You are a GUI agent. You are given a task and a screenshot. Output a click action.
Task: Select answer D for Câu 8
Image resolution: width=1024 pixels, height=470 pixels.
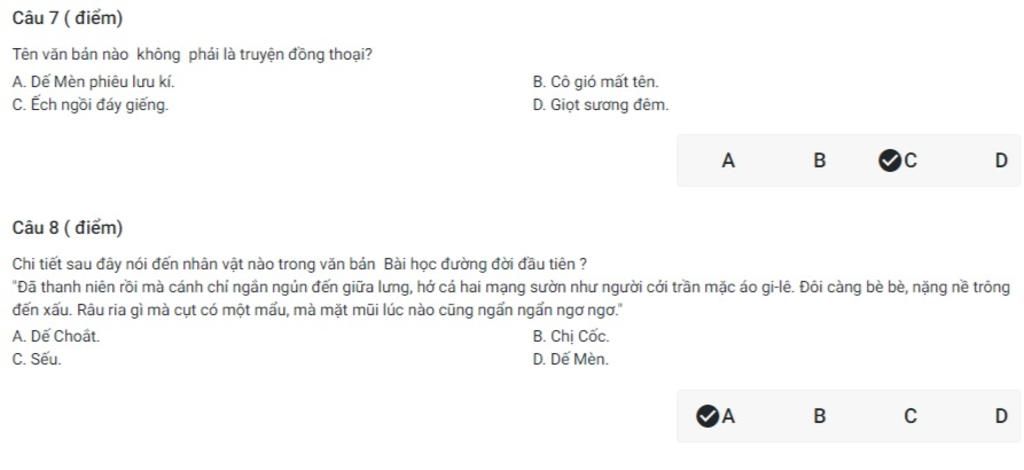click(1001, 416)
